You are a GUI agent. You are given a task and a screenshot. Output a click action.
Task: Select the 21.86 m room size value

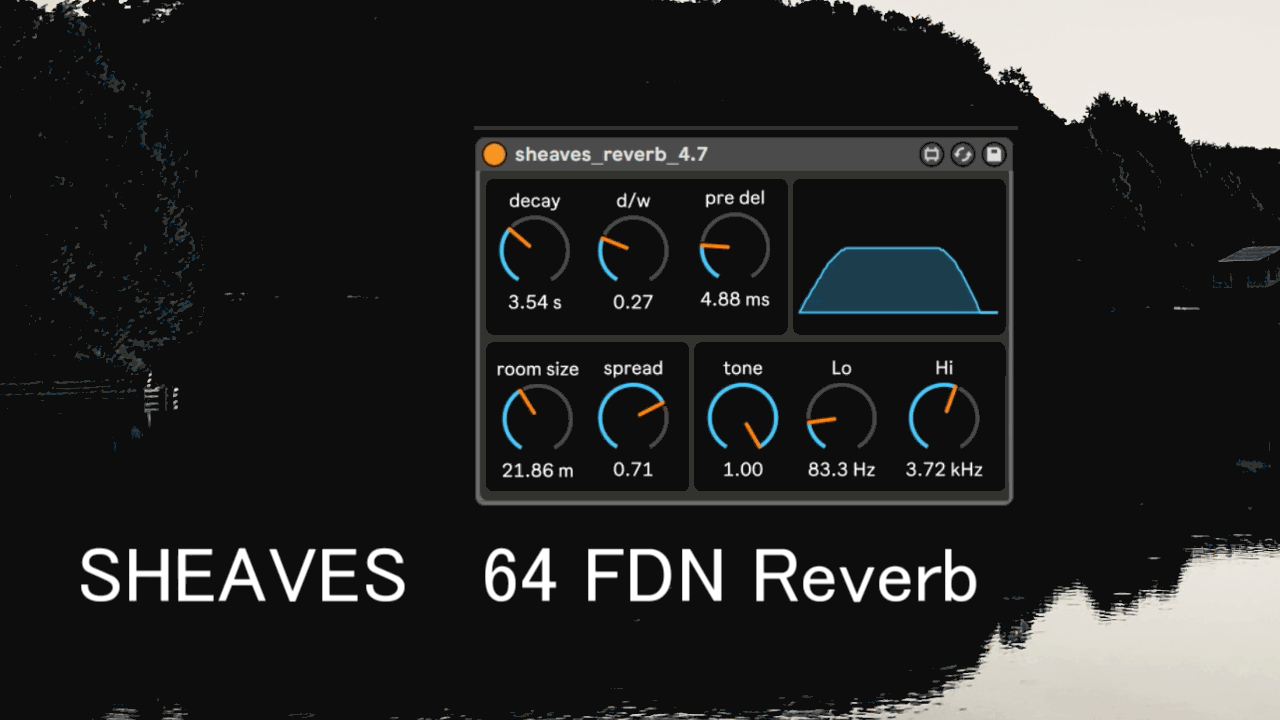(537, 470)
